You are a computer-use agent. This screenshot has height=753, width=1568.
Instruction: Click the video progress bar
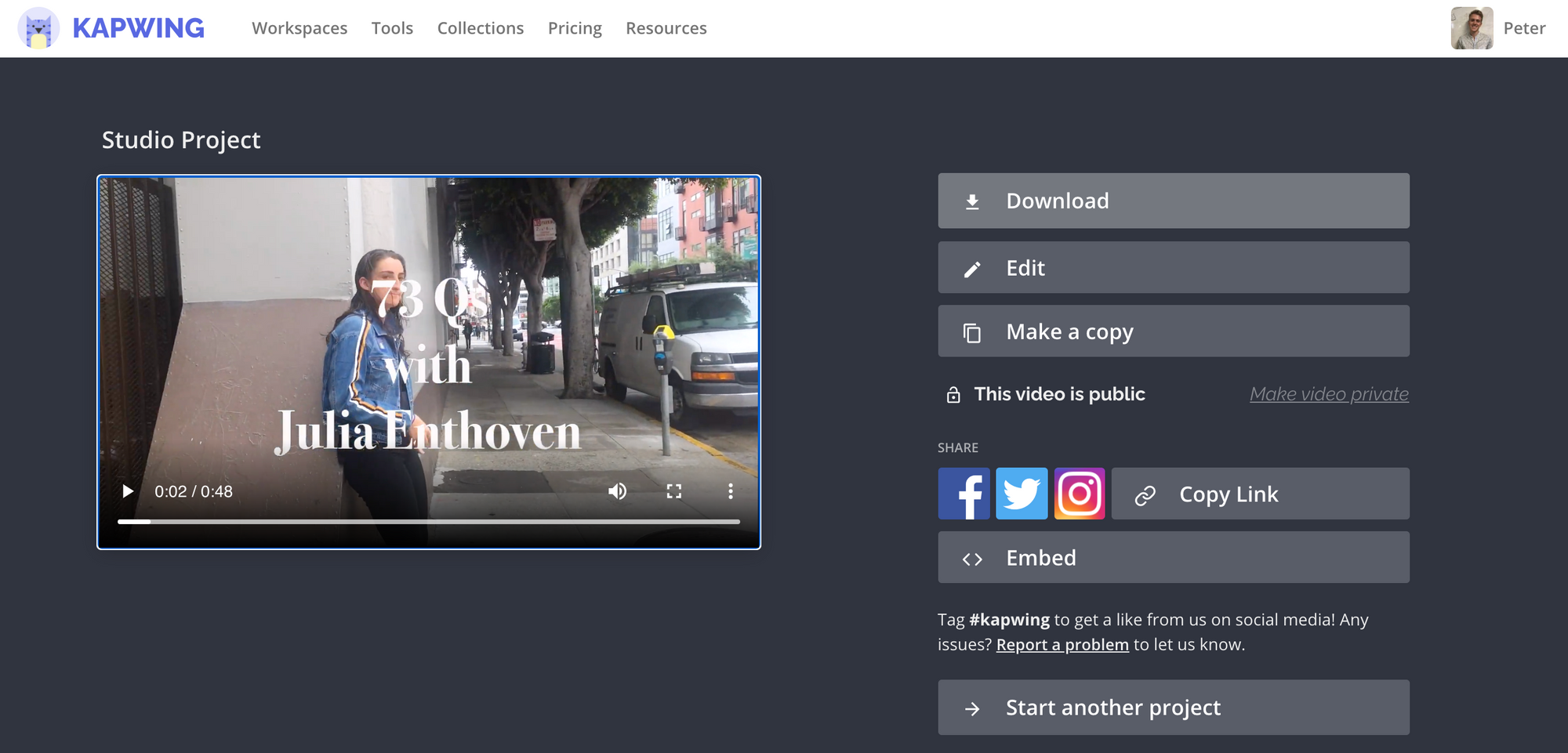(x=428, y=521)
